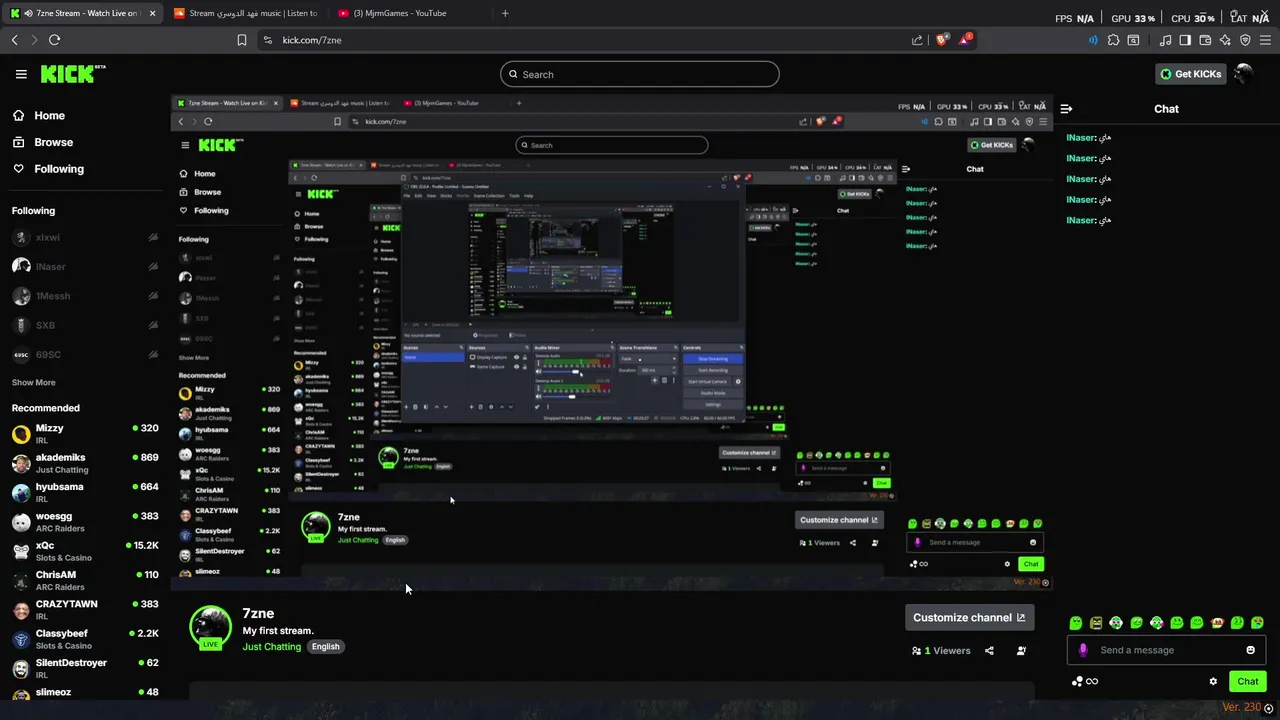Open recommended channel Classybeef

point(84,639)
